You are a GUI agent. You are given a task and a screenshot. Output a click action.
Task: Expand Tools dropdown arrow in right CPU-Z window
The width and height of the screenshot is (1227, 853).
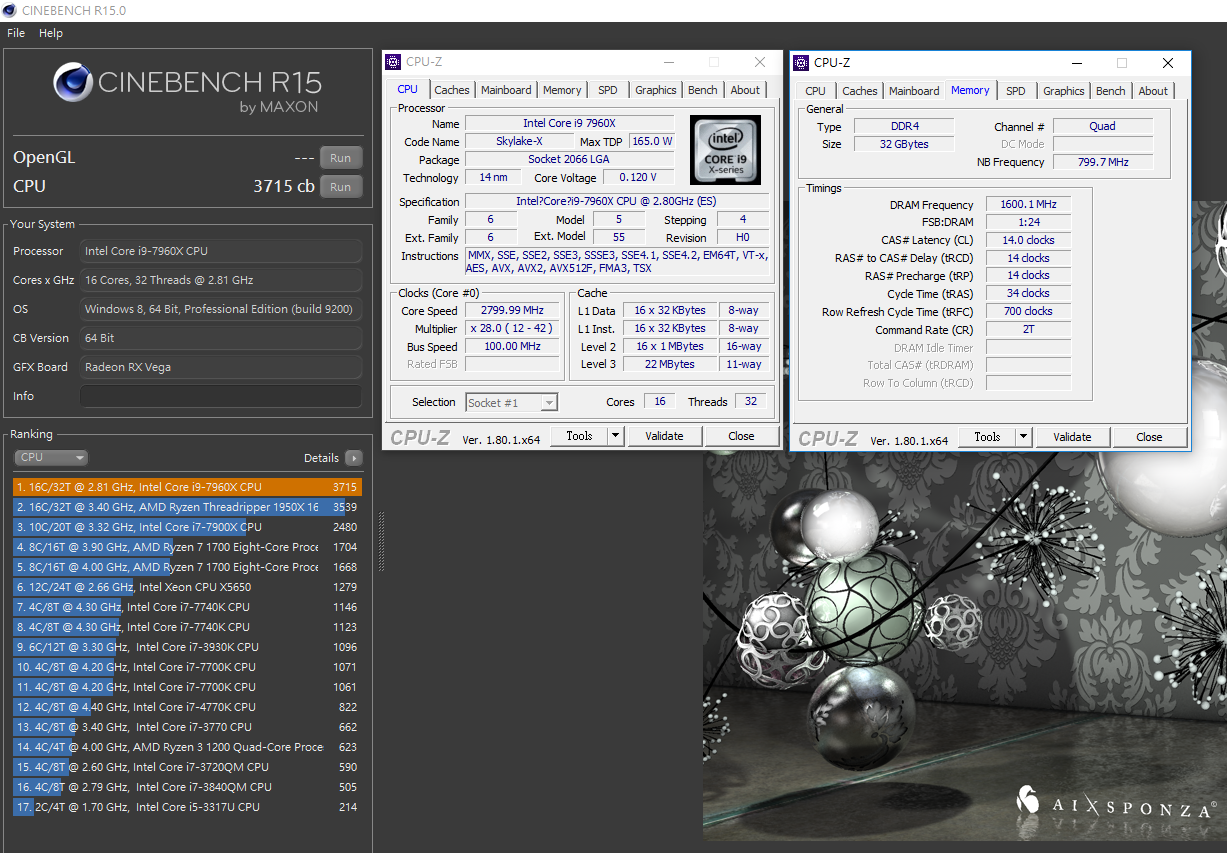[x=1024, y=437]
